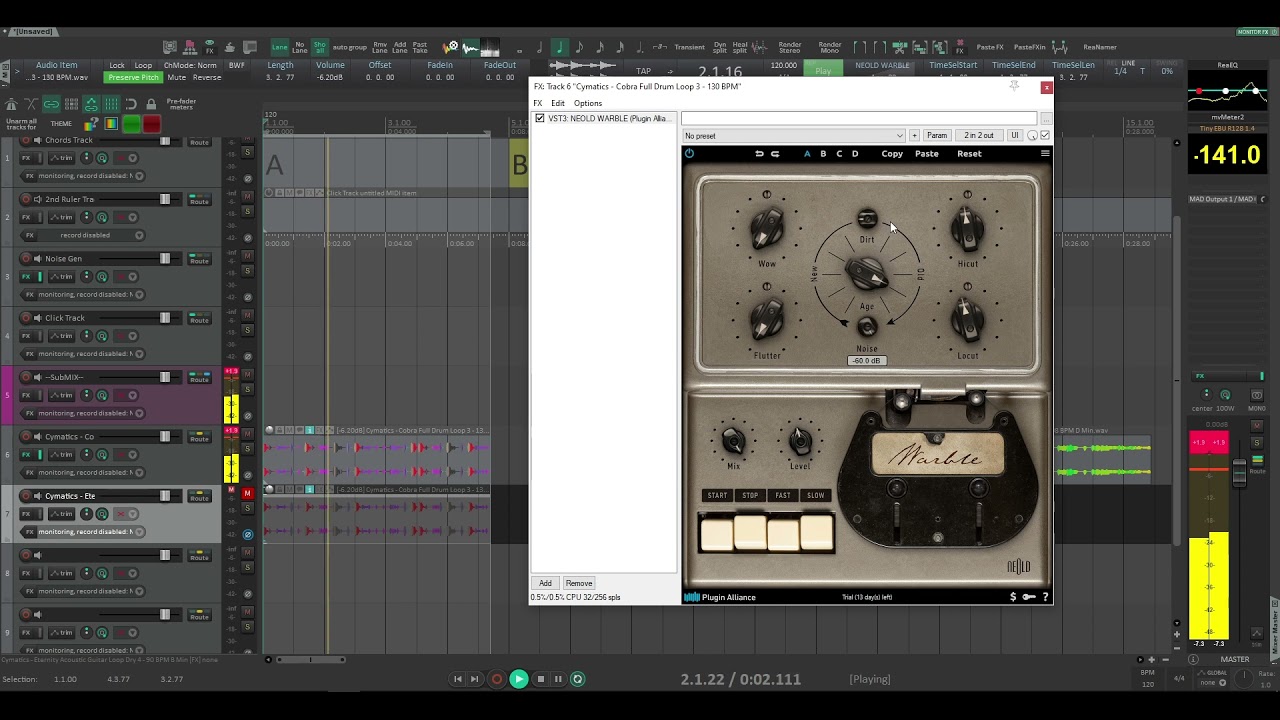
Task: Toggle repeat in the transport bar
Action: [577, 679]
